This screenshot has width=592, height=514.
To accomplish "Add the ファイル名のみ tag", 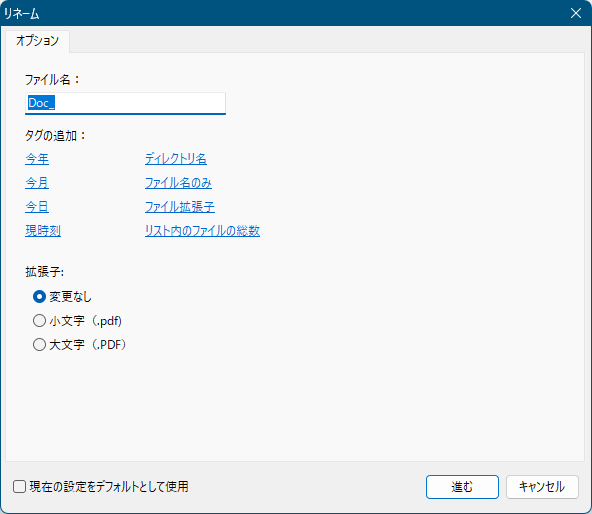I will point(178,183).
